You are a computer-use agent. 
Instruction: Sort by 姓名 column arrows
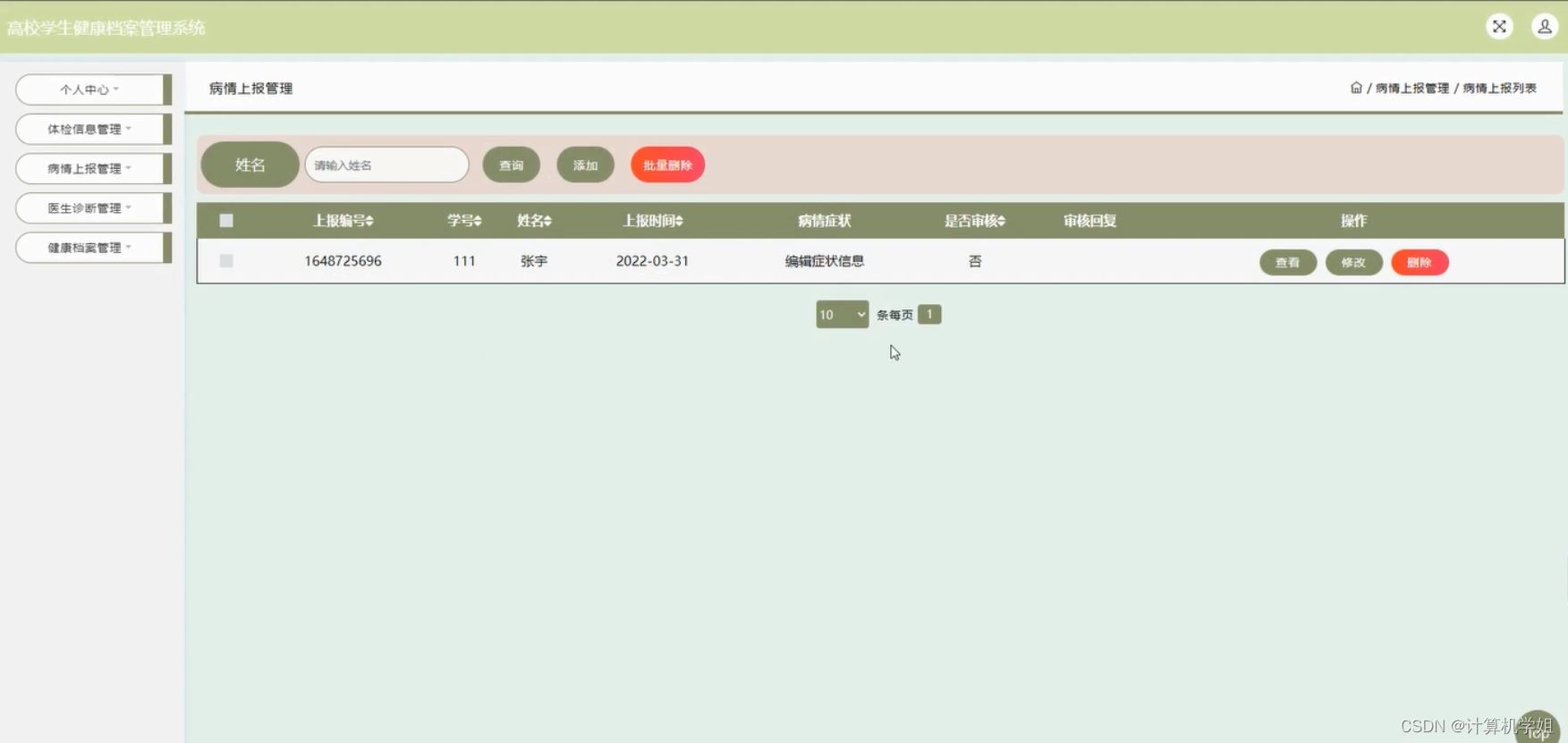(547, 221)
